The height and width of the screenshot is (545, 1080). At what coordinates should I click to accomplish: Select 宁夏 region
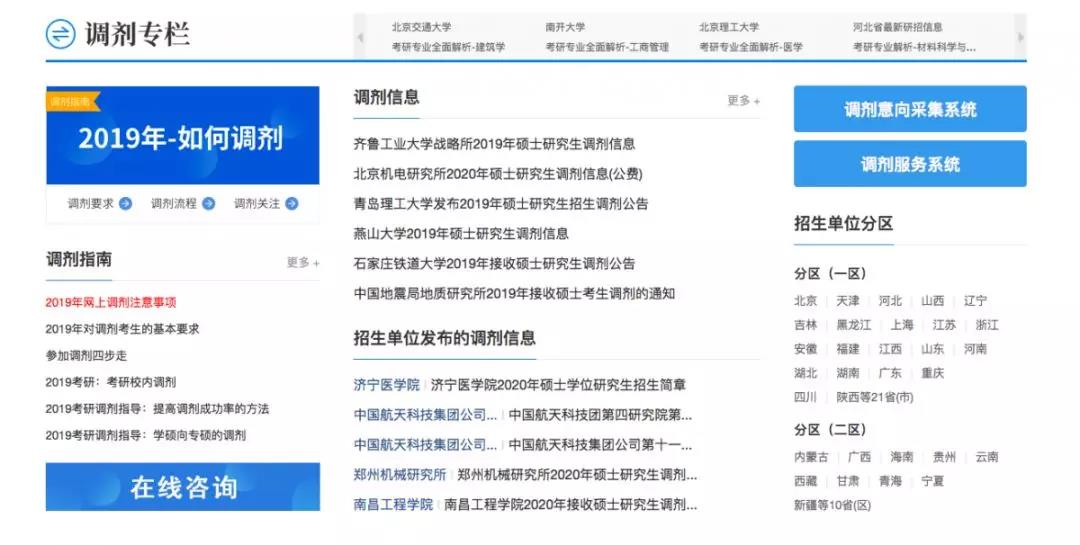(x=933, y=481)
